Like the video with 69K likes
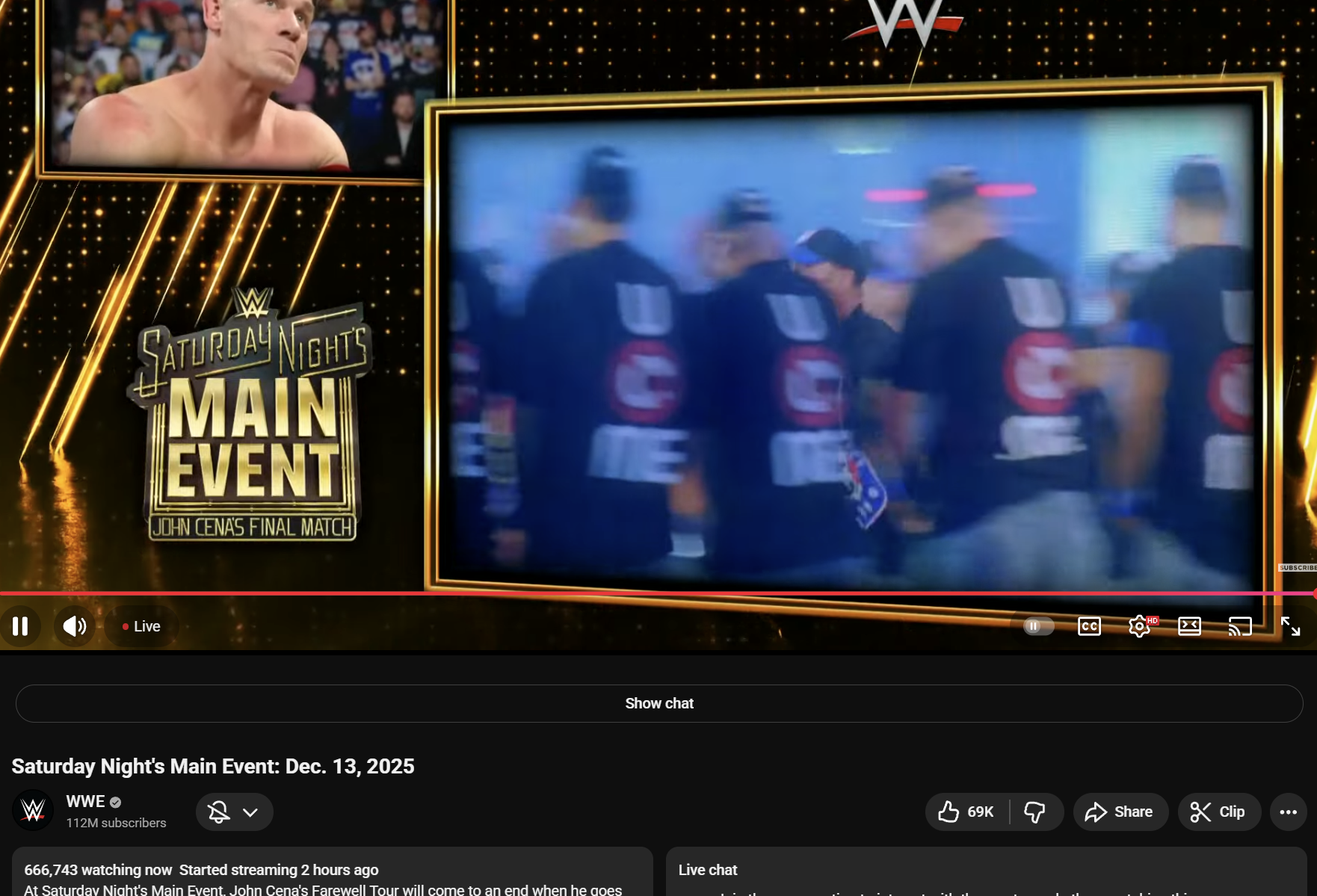 pos(967,812)
